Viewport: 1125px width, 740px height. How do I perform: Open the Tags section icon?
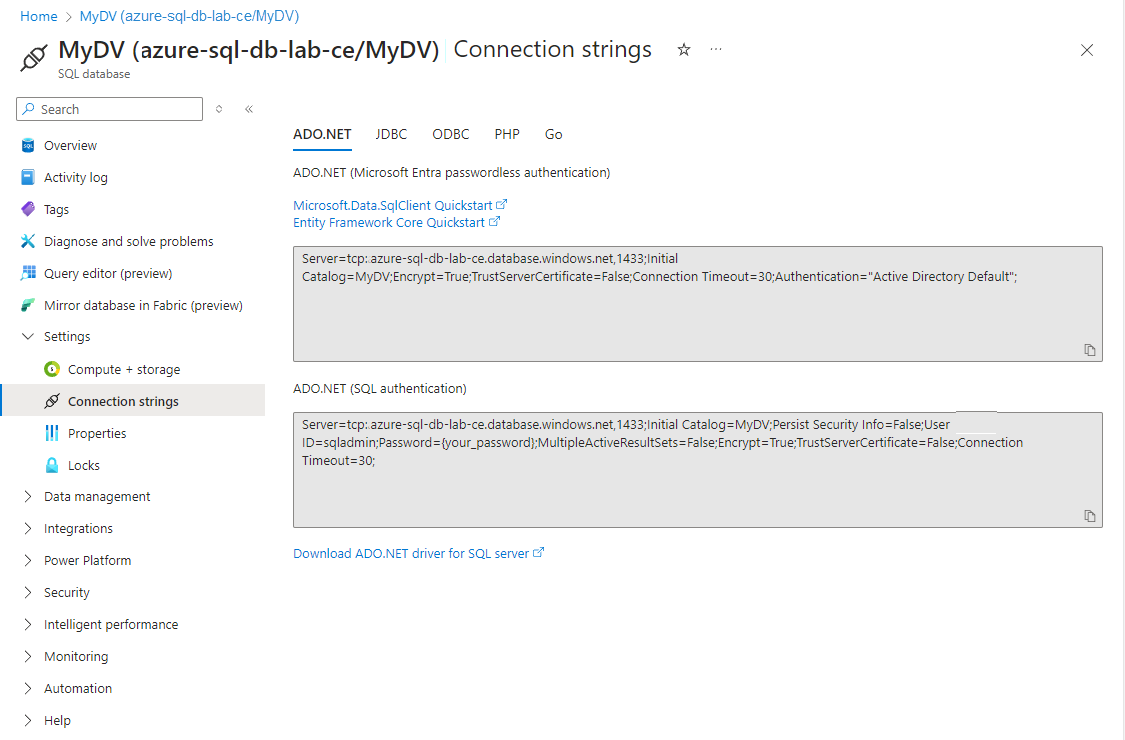tap(26, 208)
